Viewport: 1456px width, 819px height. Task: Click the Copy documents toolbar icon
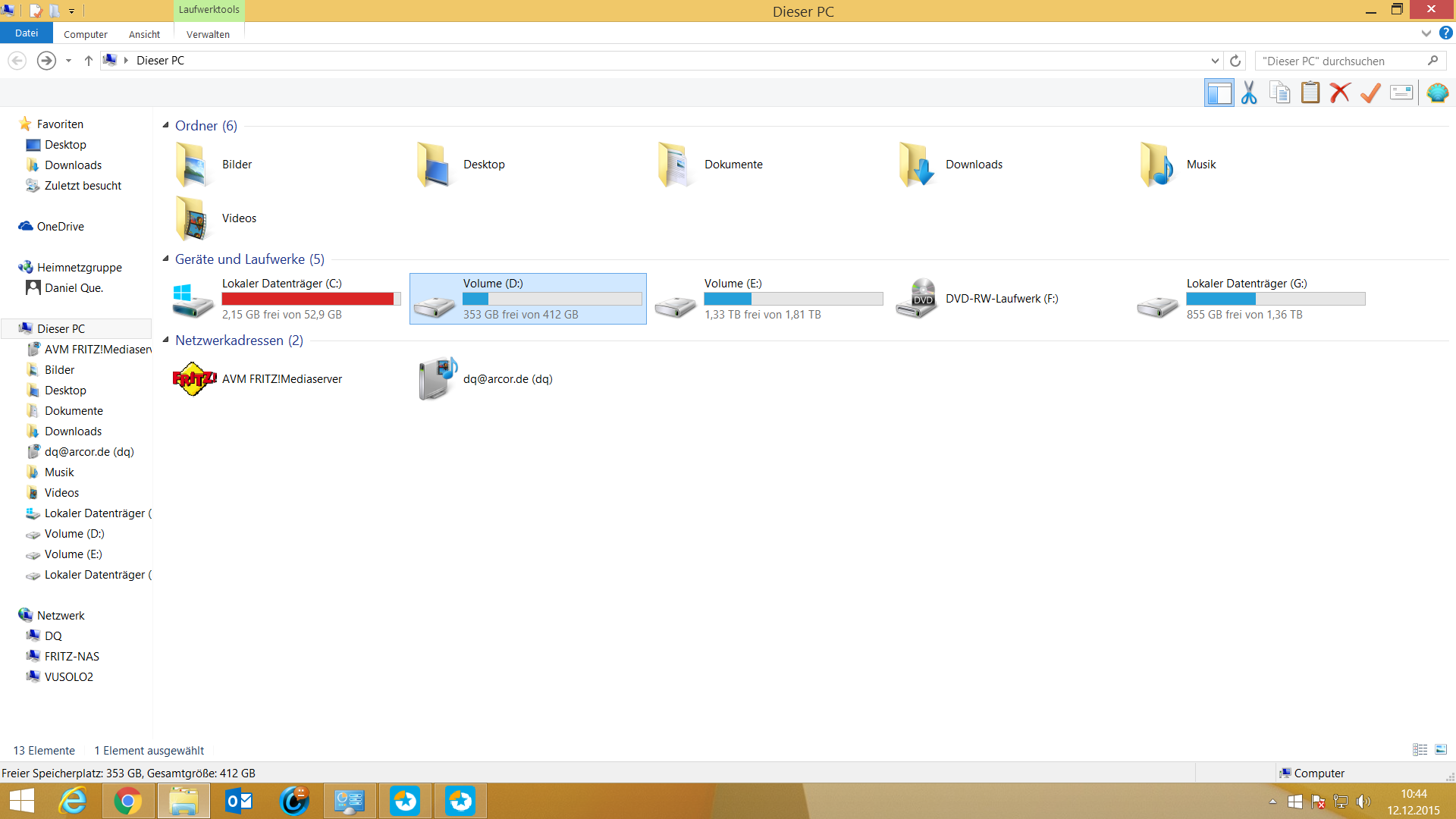tap(1280, 93)
